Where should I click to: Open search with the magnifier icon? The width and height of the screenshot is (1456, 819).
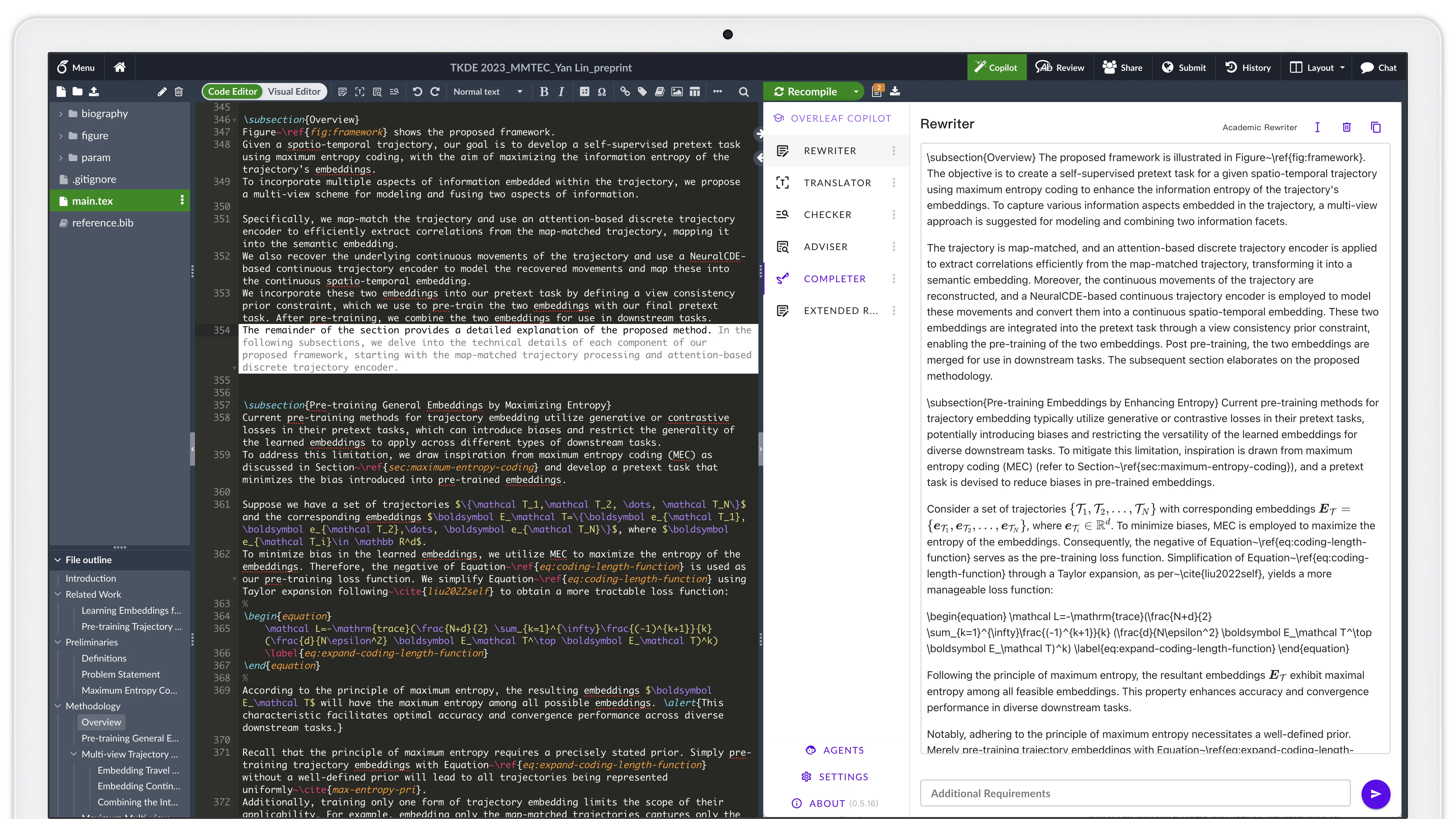(743, 91)
